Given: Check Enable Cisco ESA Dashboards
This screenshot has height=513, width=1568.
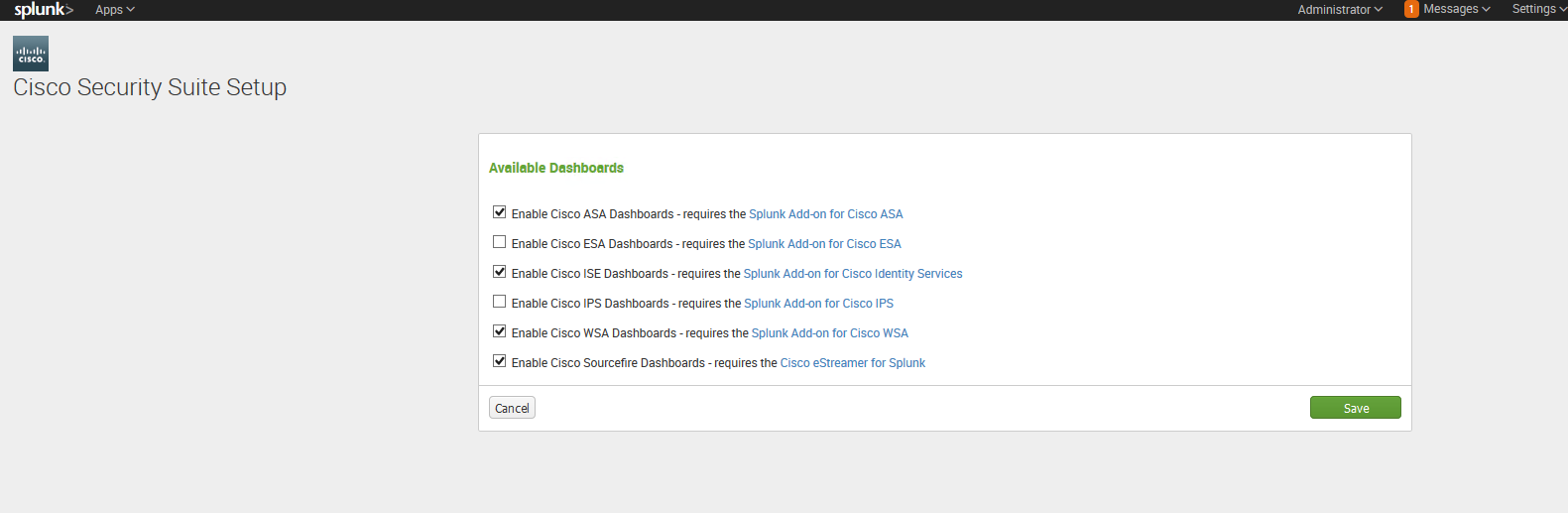Looking at the screenshot, I should click(500, 242).
